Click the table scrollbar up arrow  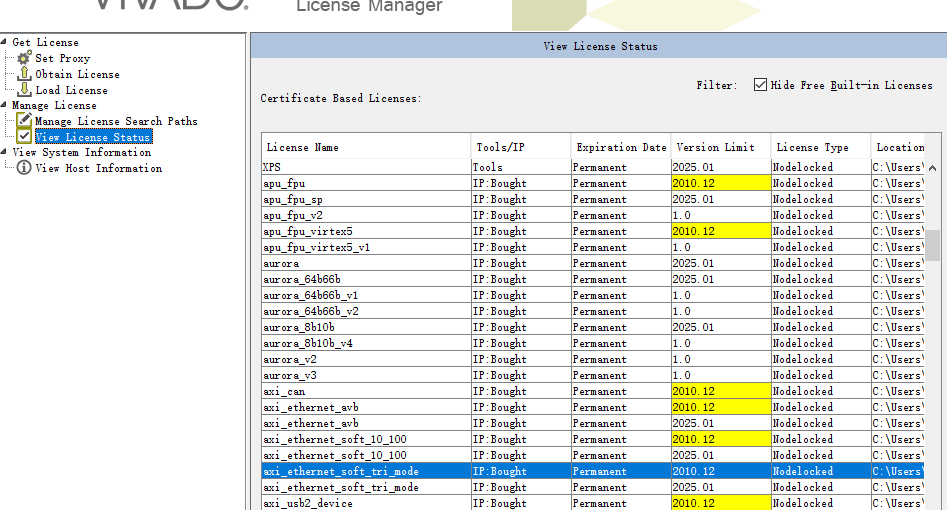[x=933, y=168]
